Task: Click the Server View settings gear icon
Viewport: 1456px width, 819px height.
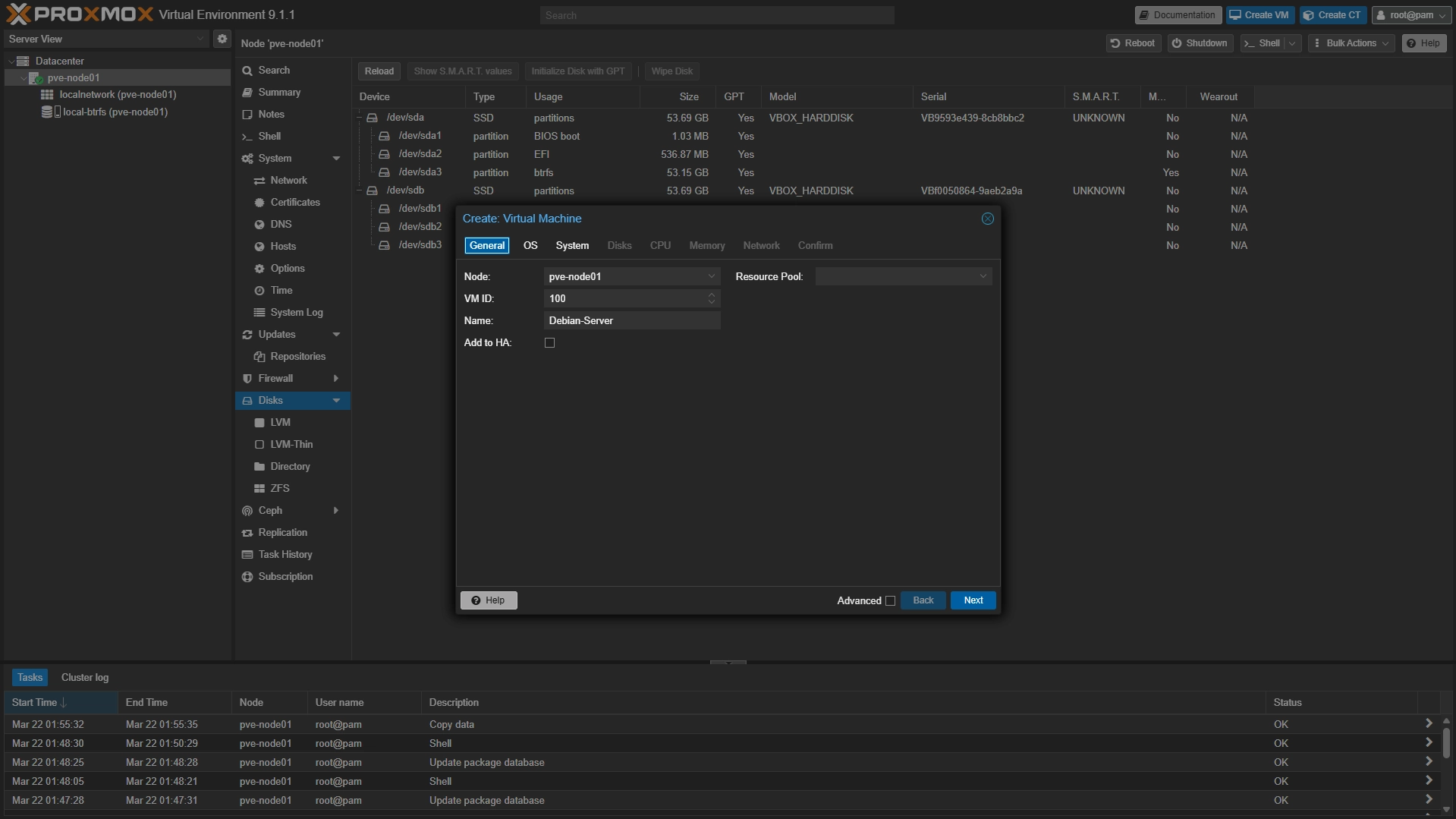Action: click(x=222, y=39)
